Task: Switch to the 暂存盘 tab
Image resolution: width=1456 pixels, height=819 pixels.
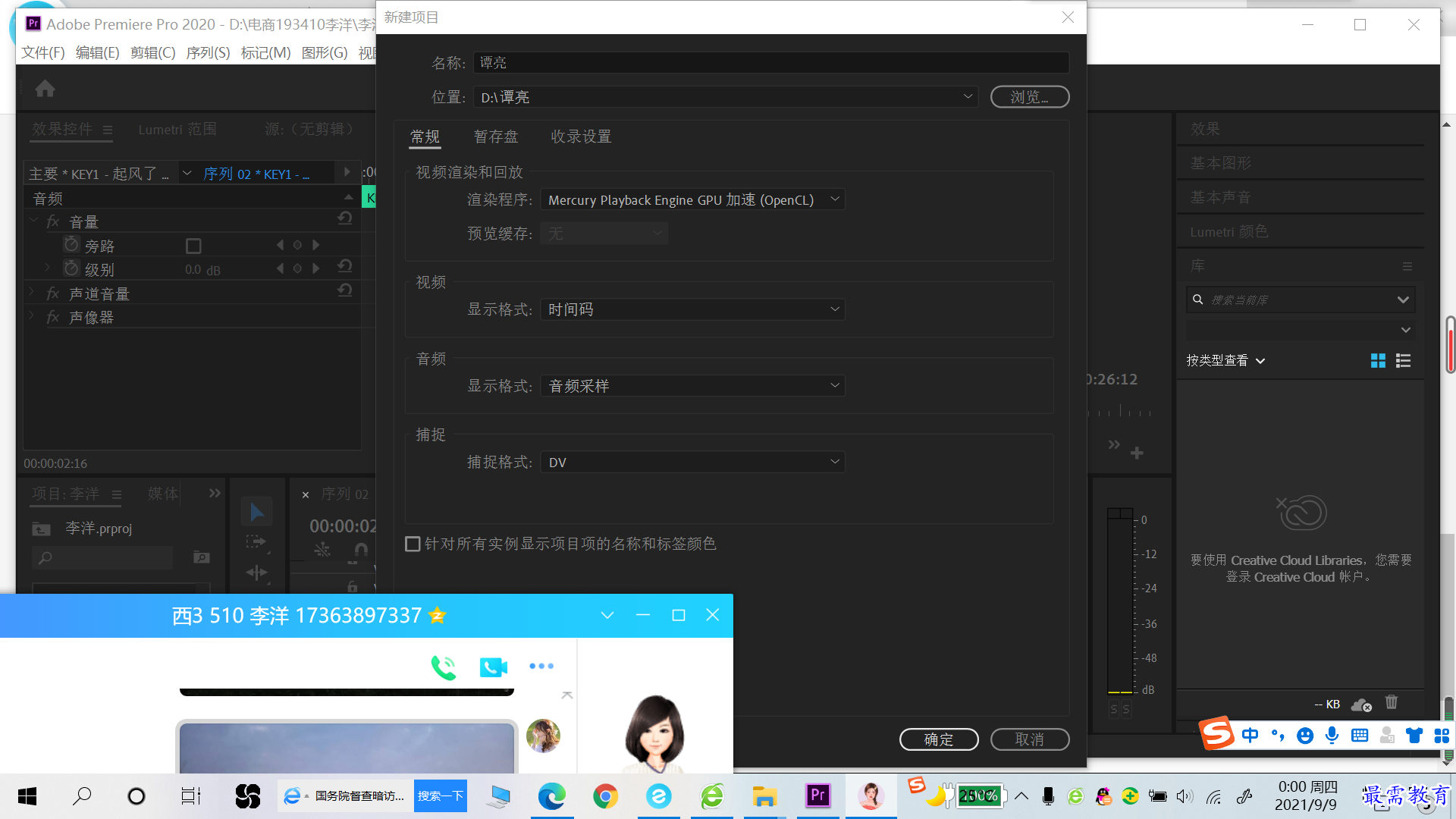Action: [x=496, y=136]
